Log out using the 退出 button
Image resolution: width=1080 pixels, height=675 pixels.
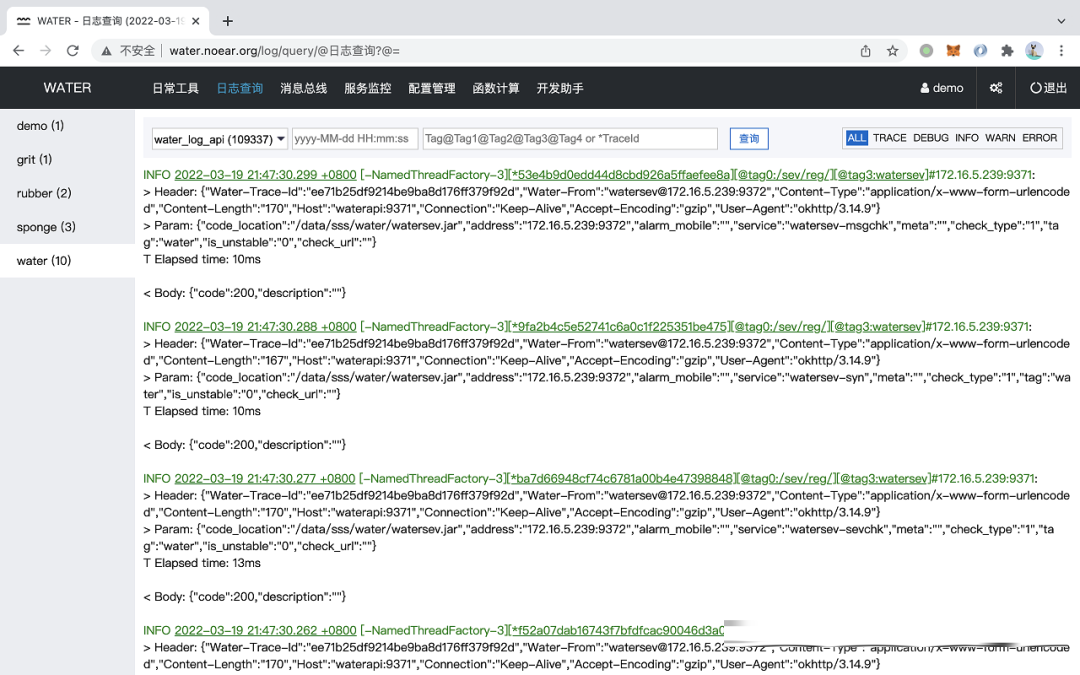tap(1049, 88)
